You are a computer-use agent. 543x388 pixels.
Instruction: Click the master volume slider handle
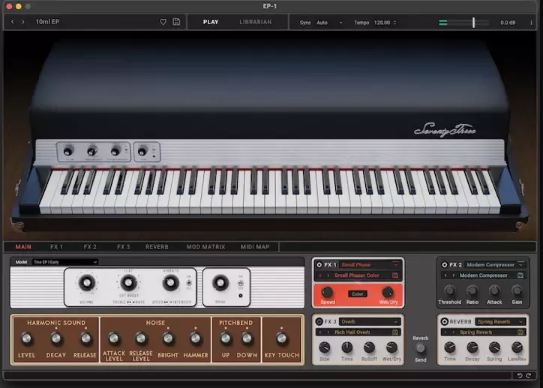pos(473,23)
